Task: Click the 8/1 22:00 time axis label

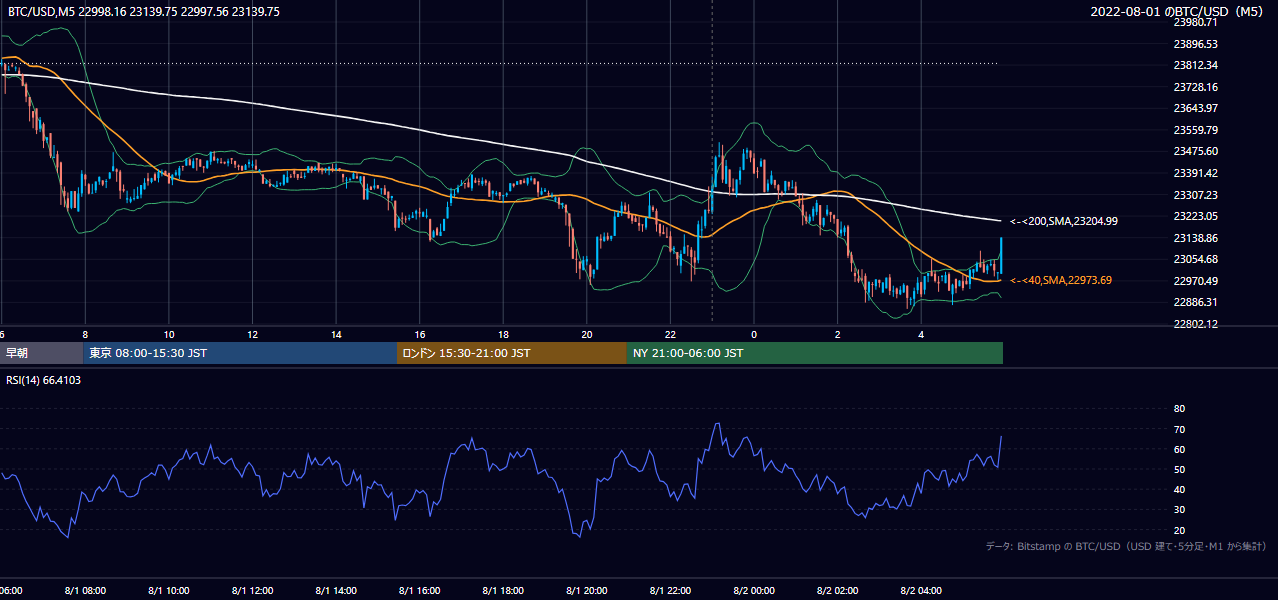Action: tap(671, 591)
